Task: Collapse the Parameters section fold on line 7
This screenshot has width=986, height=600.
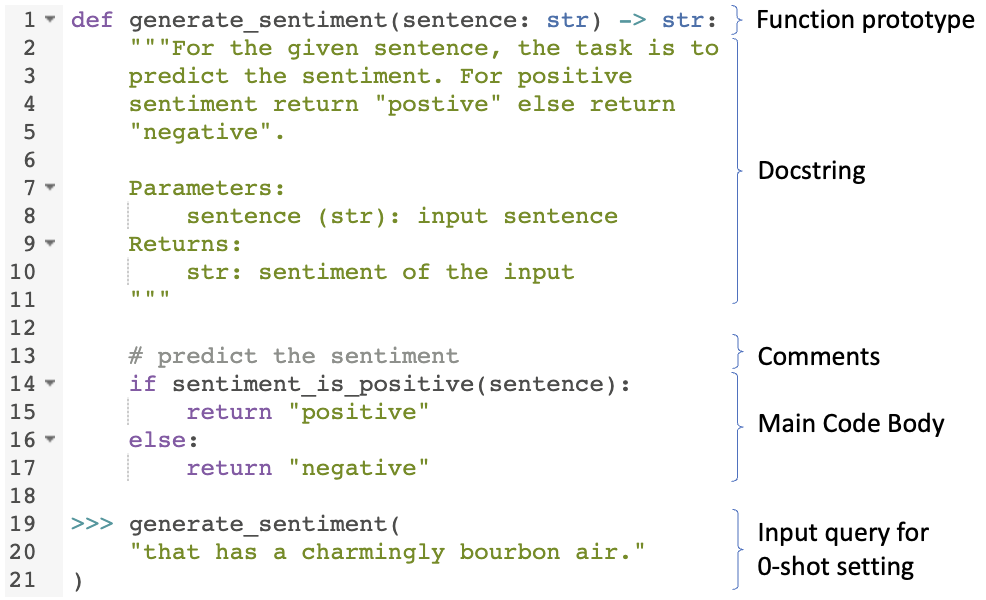Action: point(50,188)
